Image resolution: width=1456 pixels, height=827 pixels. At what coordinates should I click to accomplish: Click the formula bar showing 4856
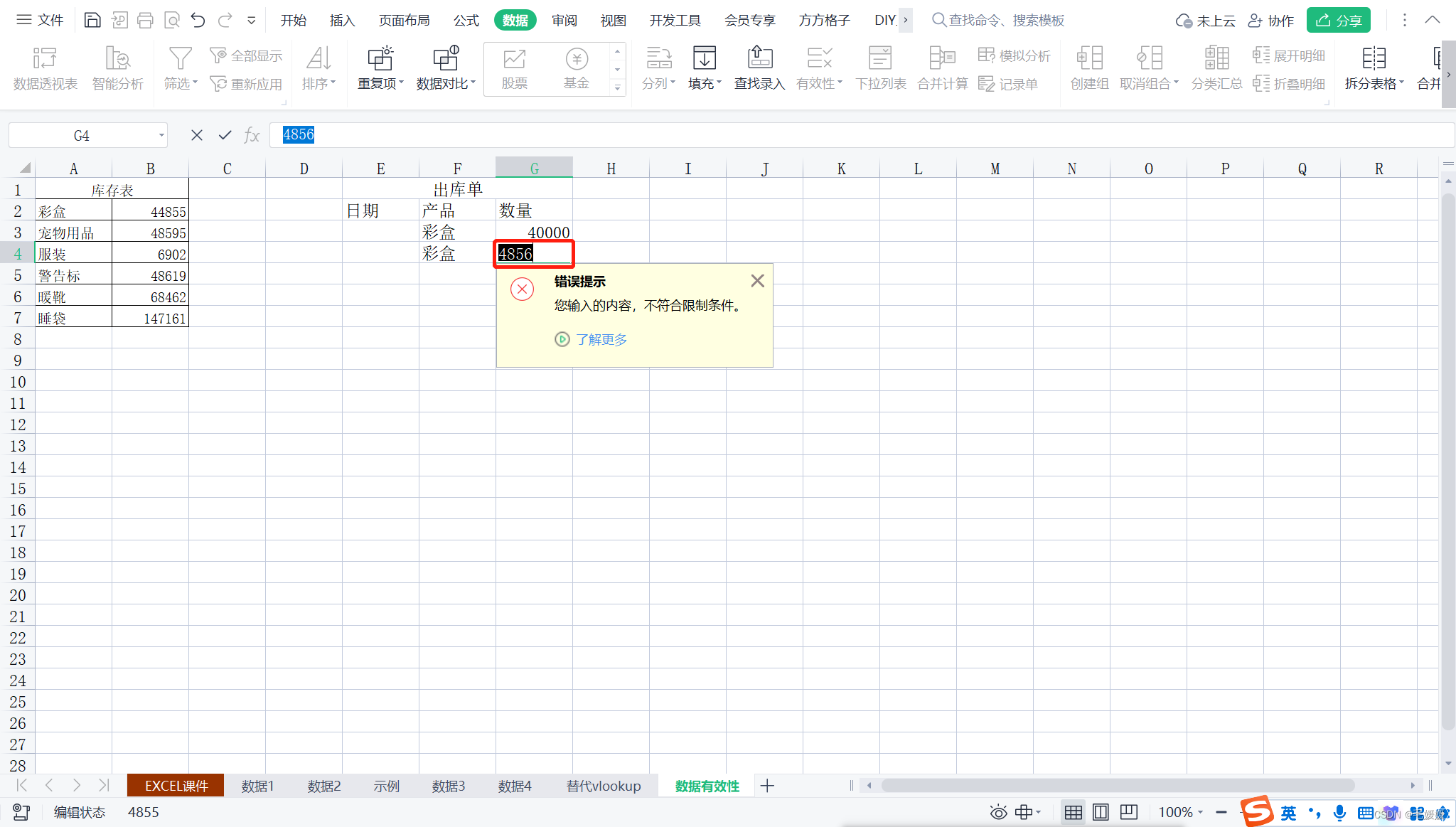coord(862,135)
